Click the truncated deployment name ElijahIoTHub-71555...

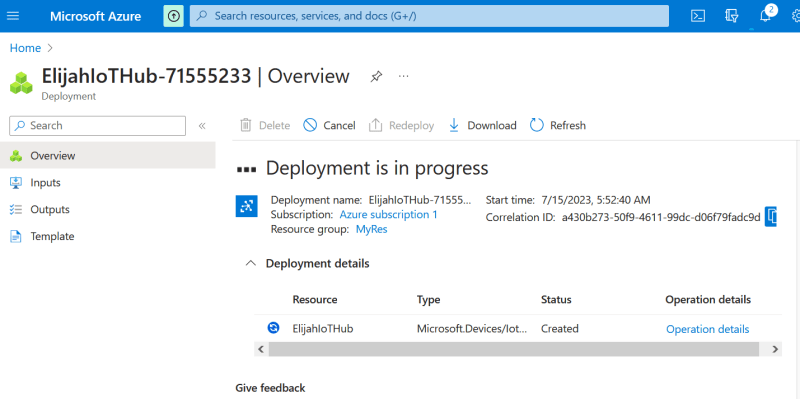[420, 201]
